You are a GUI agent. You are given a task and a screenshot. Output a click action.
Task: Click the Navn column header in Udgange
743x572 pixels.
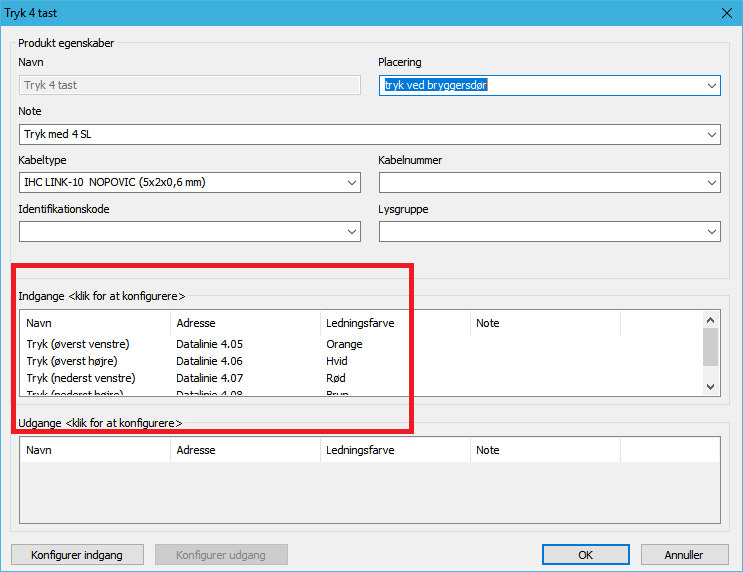tap(40, 450)
